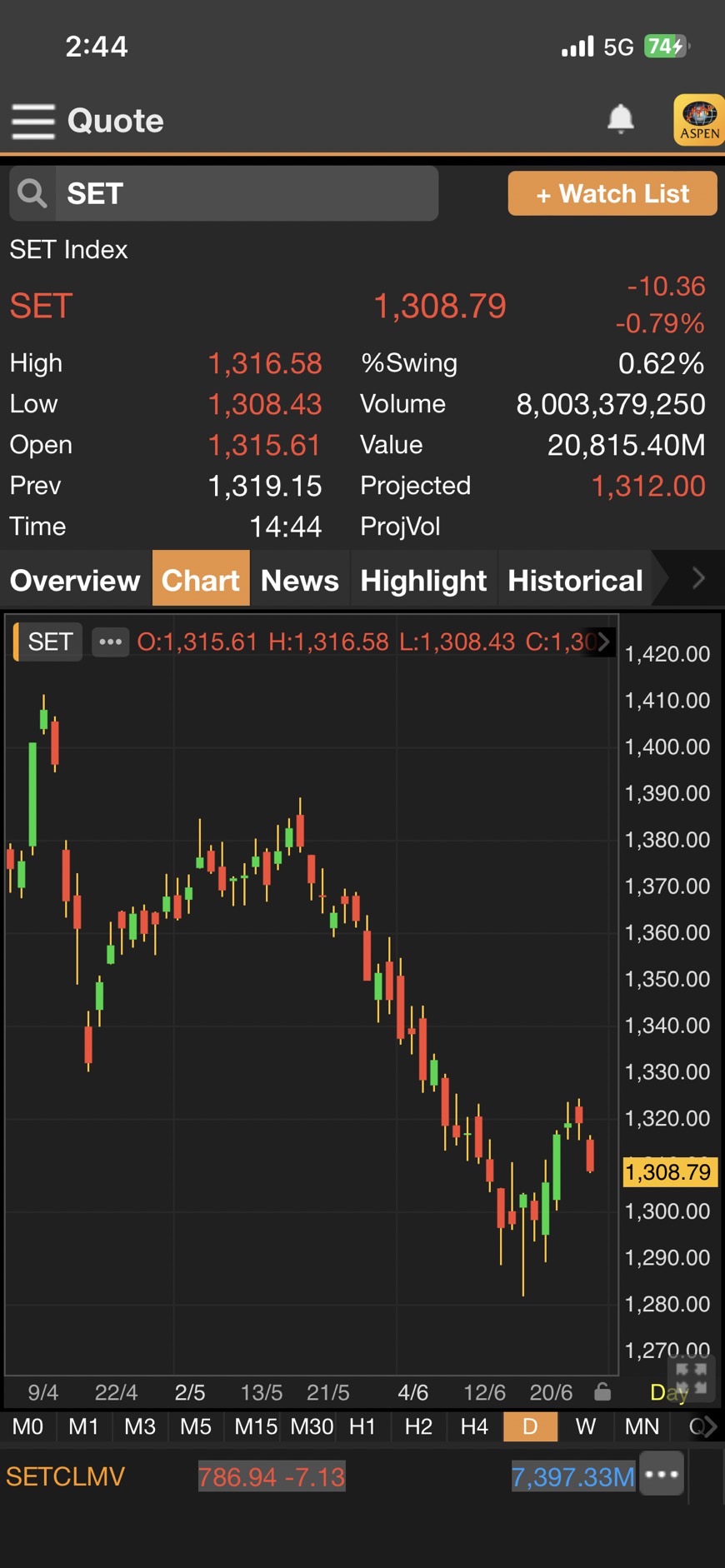This screenshot has height=1568, width=725.
Task: Tap the 4/6 date on chart axis
Action: click(x=413, y=1392)
